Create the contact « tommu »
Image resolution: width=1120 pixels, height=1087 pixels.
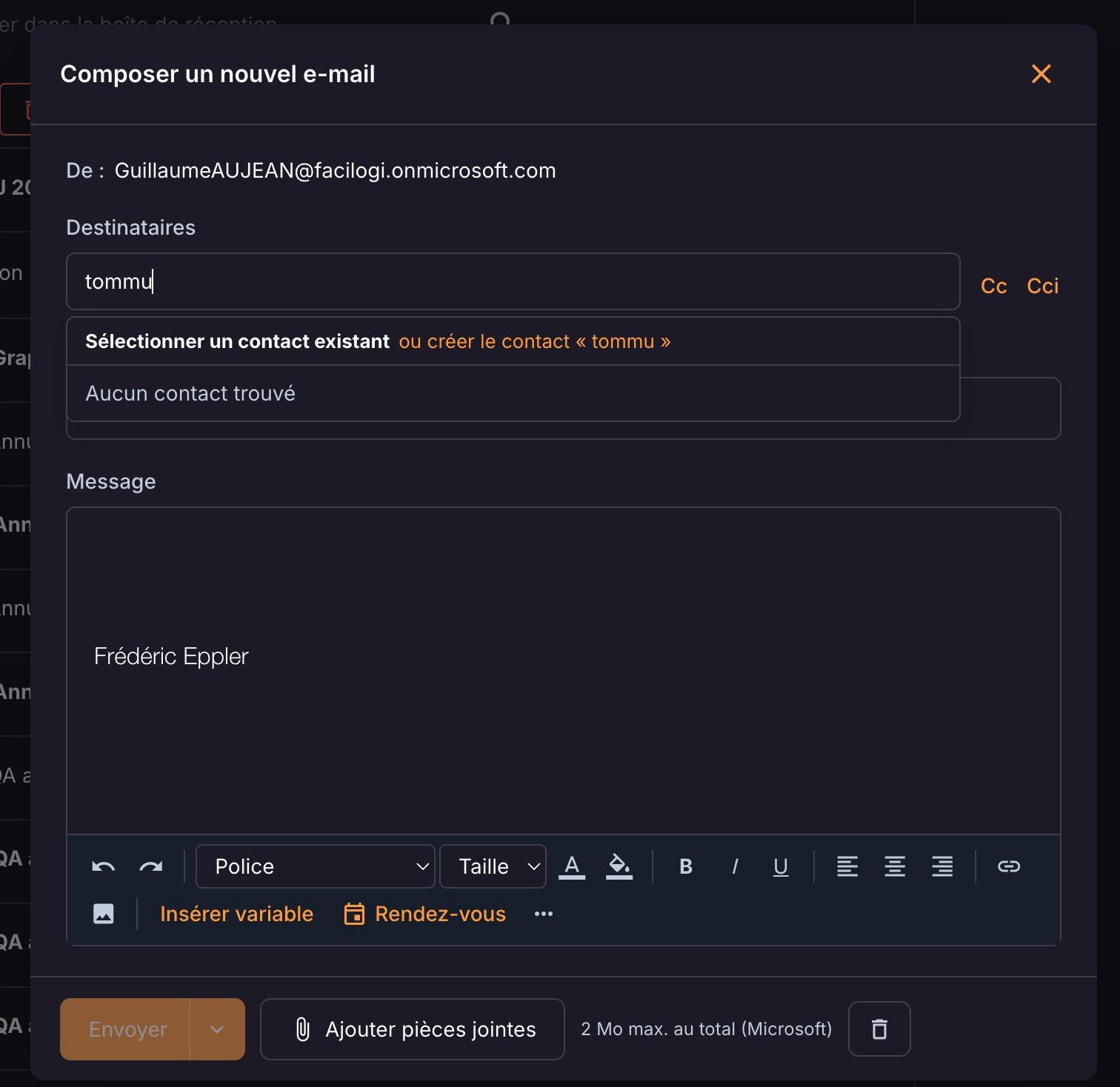pos(535,341)
